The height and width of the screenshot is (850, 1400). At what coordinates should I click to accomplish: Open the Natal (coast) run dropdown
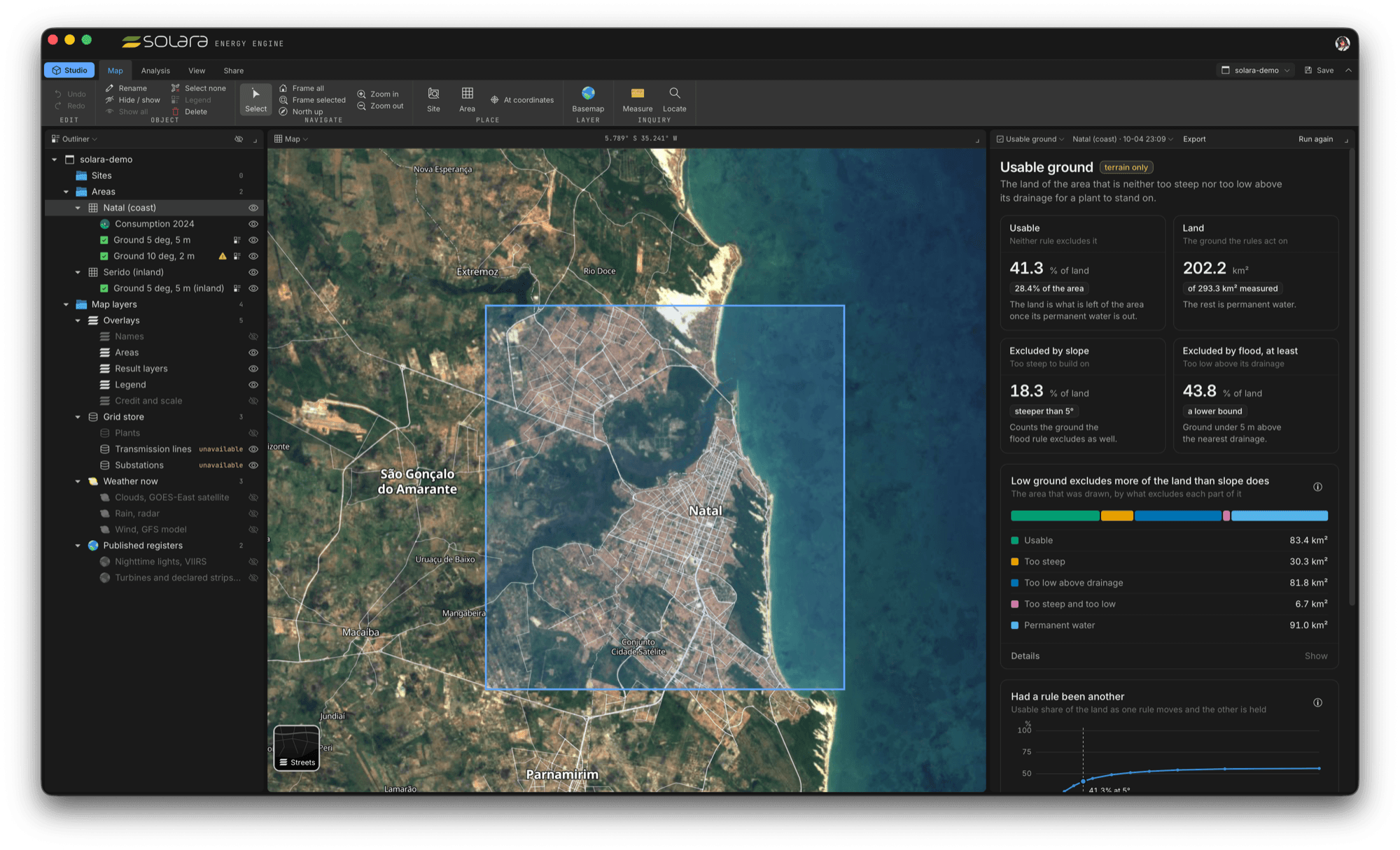tap(1123, 139)
